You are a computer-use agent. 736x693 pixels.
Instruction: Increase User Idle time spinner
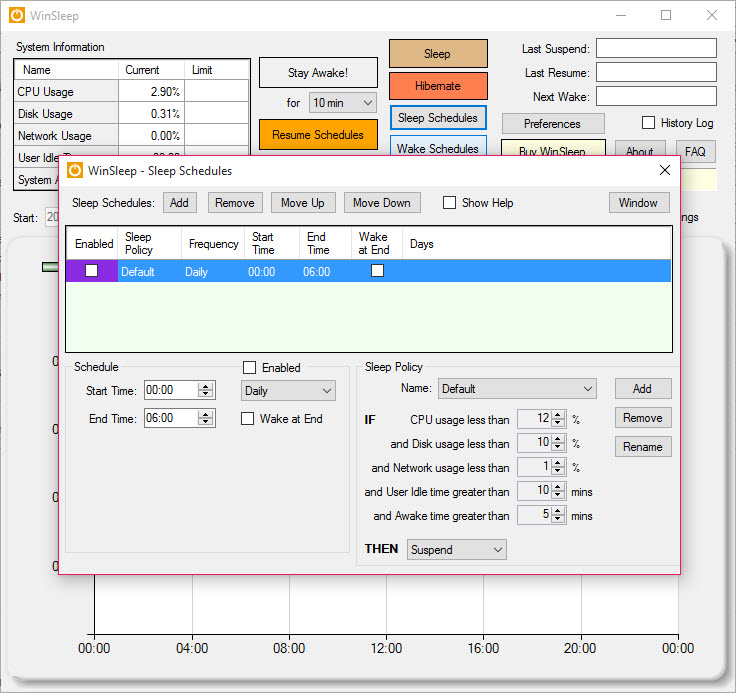pyautogui.click(x=558, y=487)
